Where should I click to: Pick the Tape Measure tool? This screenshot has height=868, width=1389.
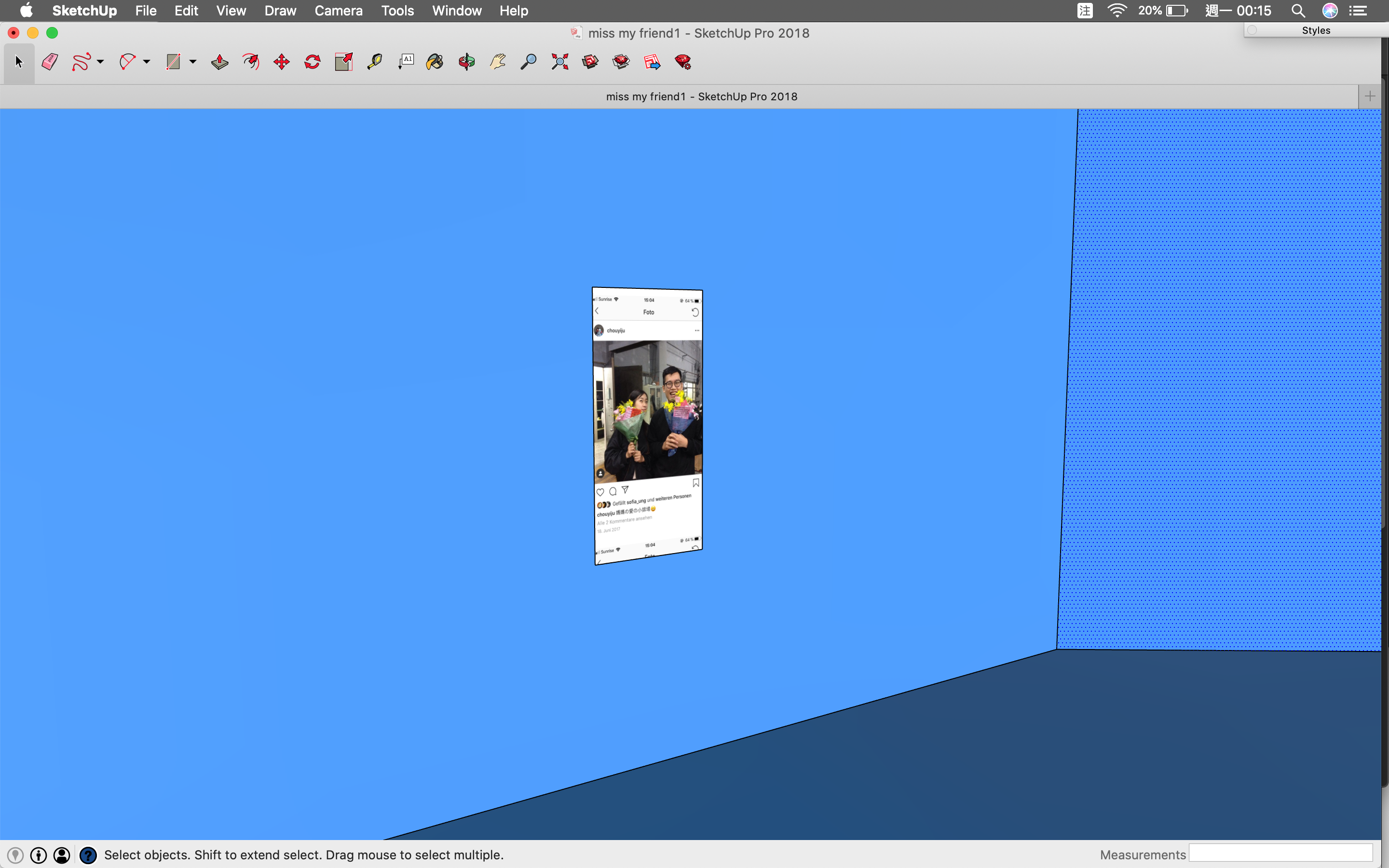374,62
